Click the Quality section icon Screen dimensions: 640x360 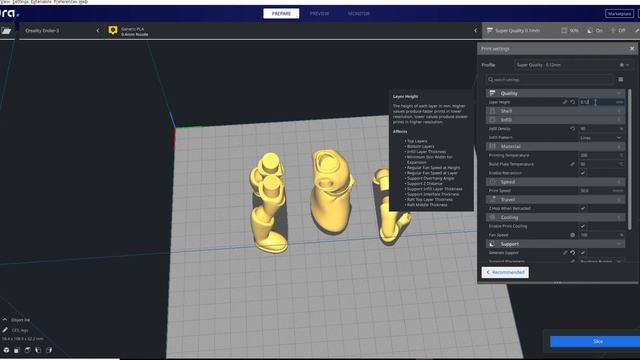click(492, 93)
